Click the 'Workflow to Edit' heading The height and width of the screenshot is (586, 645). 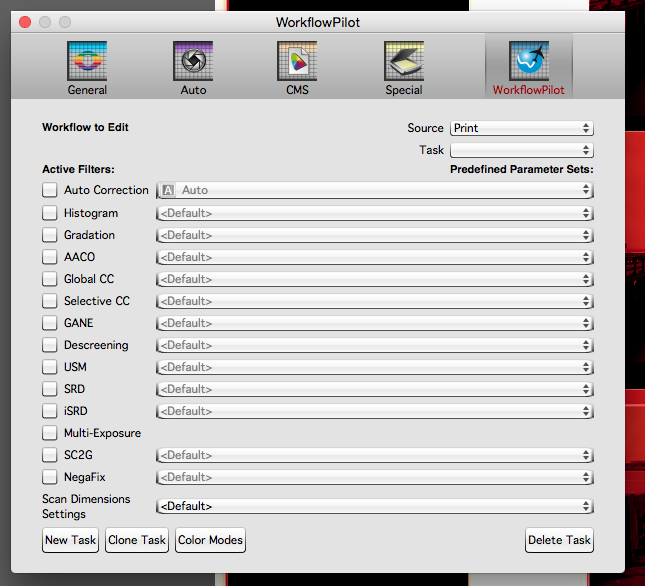tap(85, 127)
